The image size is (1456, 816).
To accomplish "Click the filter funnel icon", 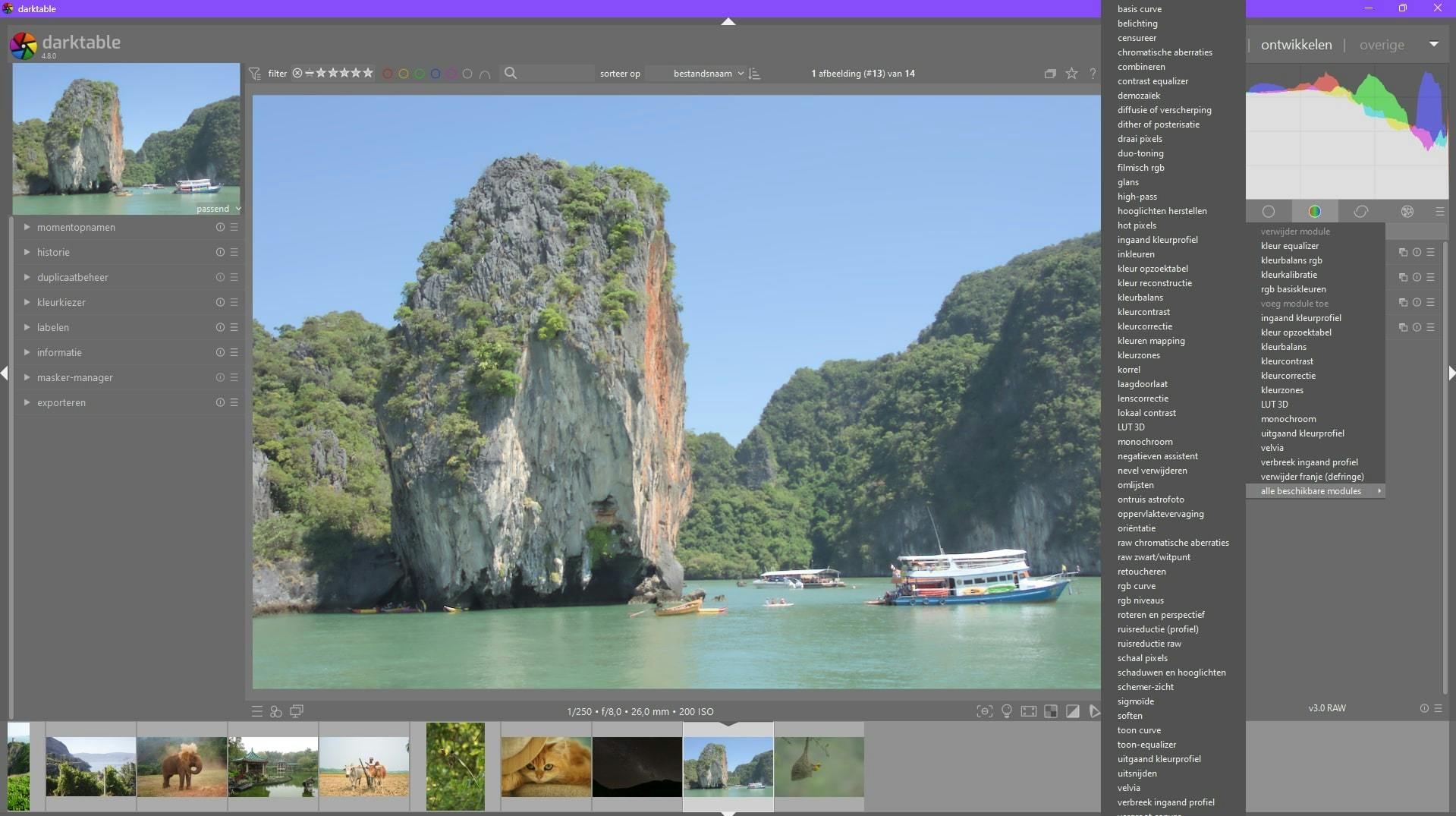I will (x=255, y=74).
